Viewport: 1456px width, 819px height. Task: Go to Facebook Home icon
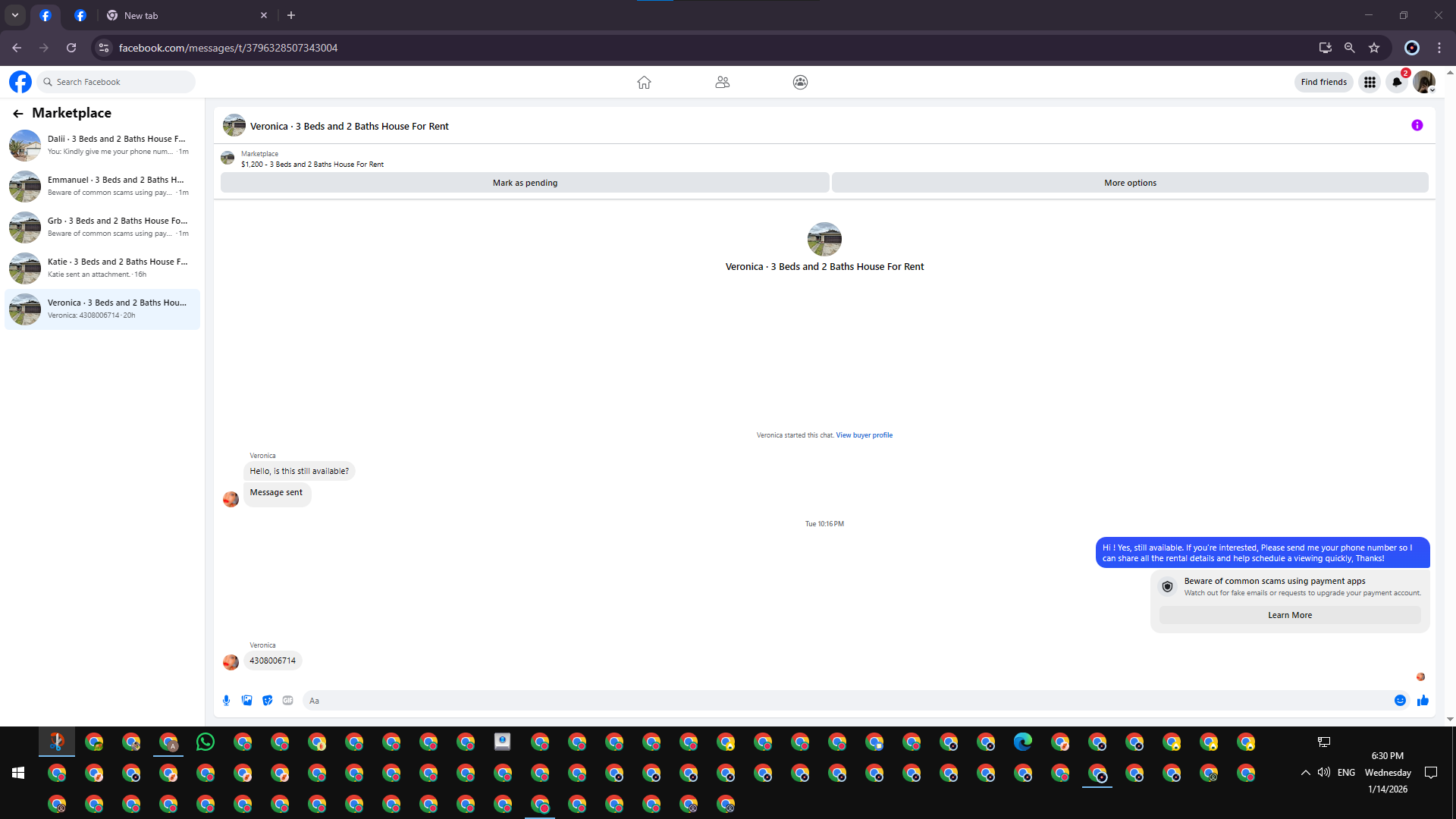coord(644,82)
